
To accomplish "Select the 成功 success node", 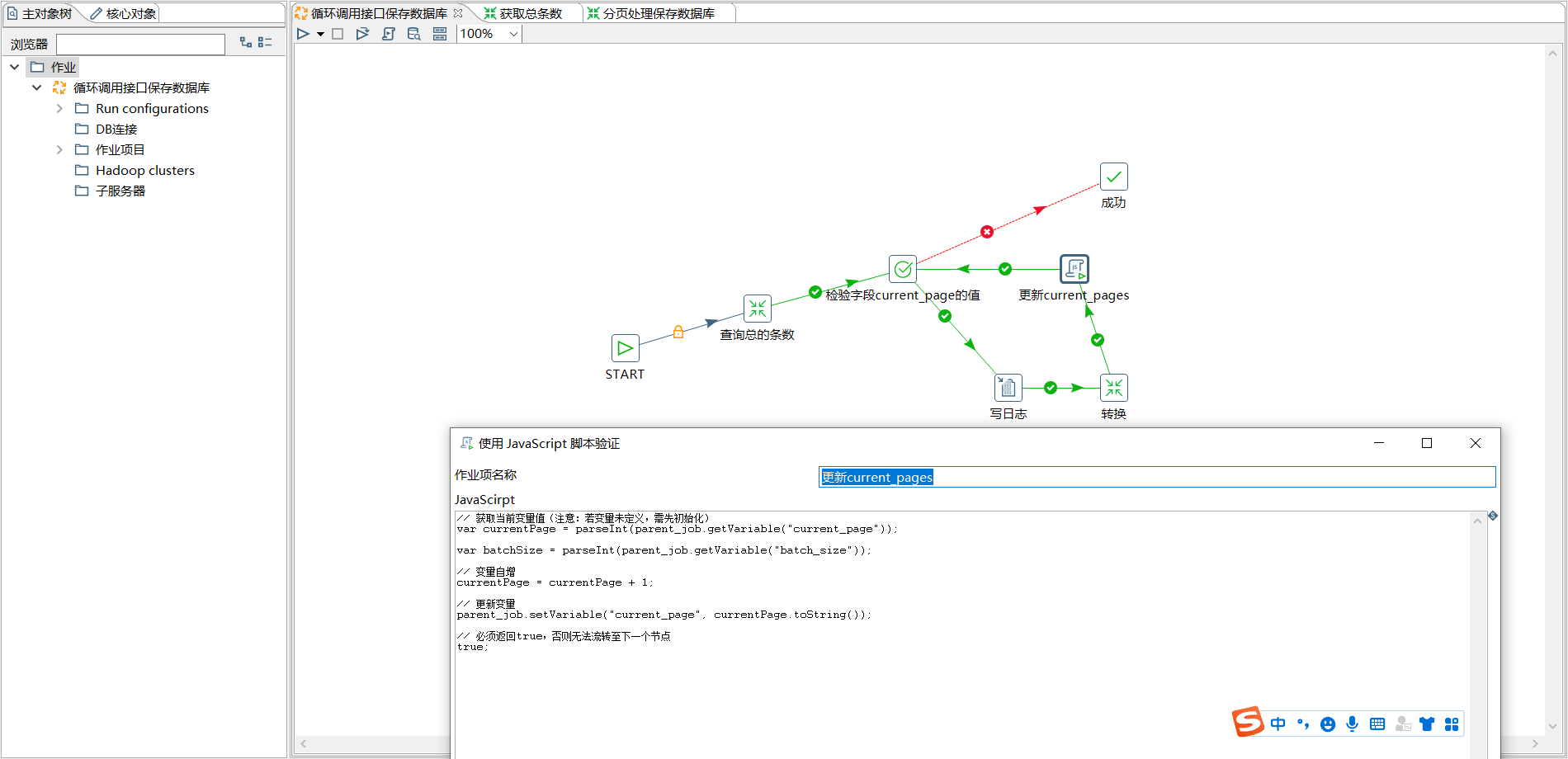I will click(1113, 177).
